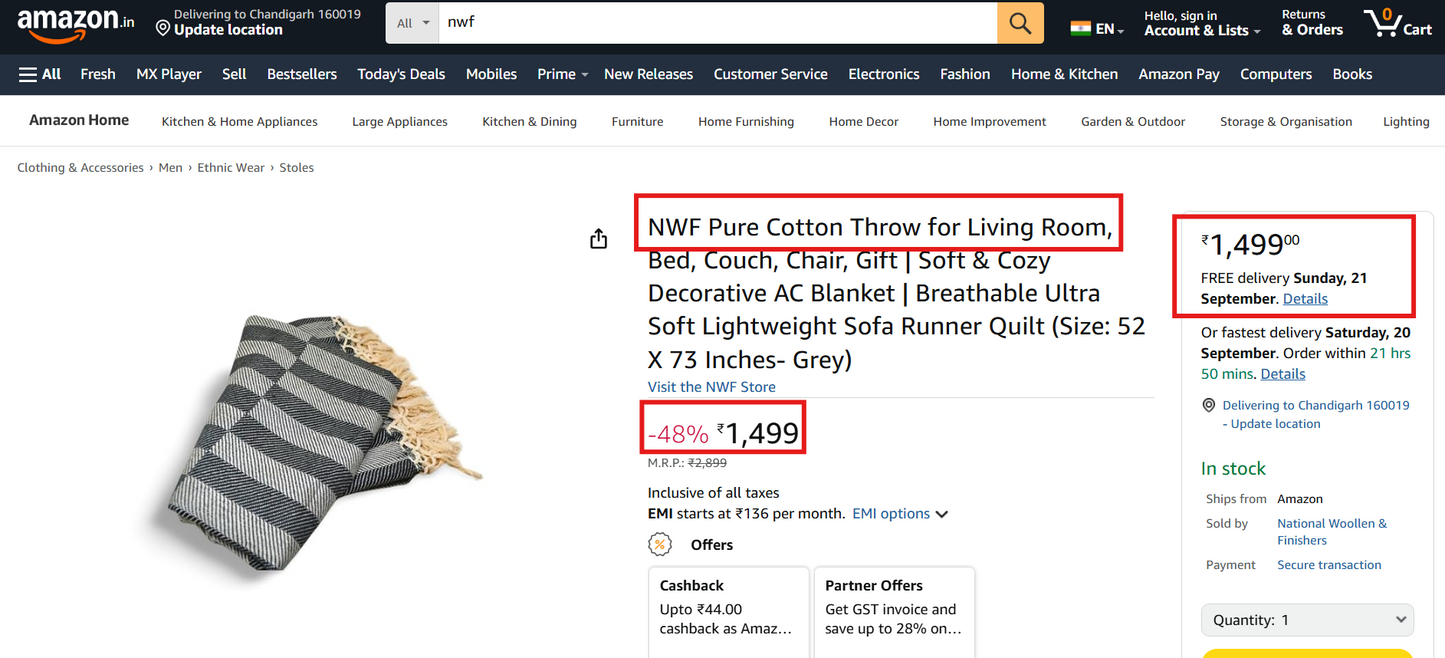Expand the Quantity dropdown
Screen dimensions: 1445x658
(x=1307, y=620)
